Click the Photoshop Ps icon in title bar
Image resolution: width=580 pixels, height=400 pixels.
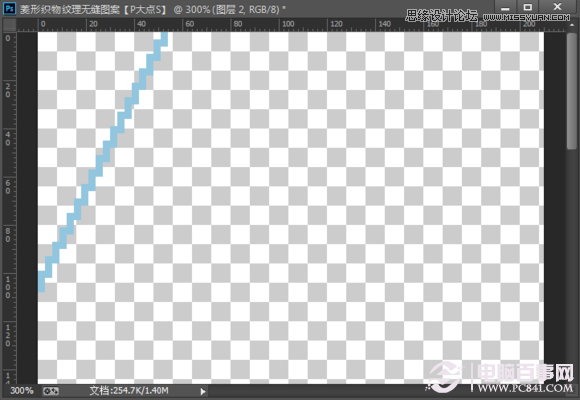click(9, 8)
